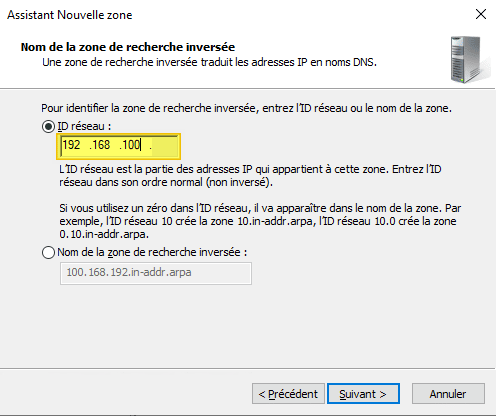Viewport: 496px width, 416px height.
Task: Click the Nom de la zone de recherche inversée label
Action: [x=152, y=252]
